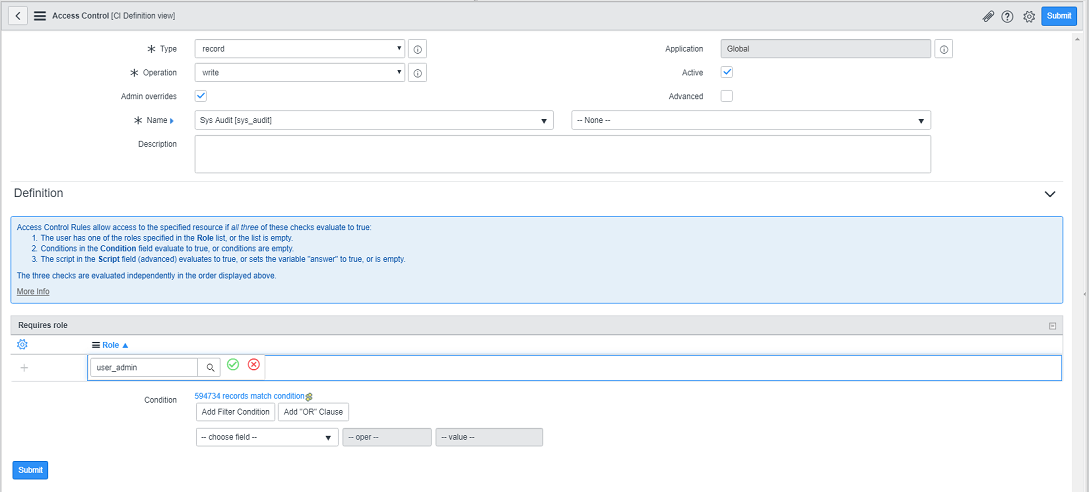The height and width of the screenshot is (492, 1089).
Task: Toggle the Active checkbox
Action: pos(727,72)
